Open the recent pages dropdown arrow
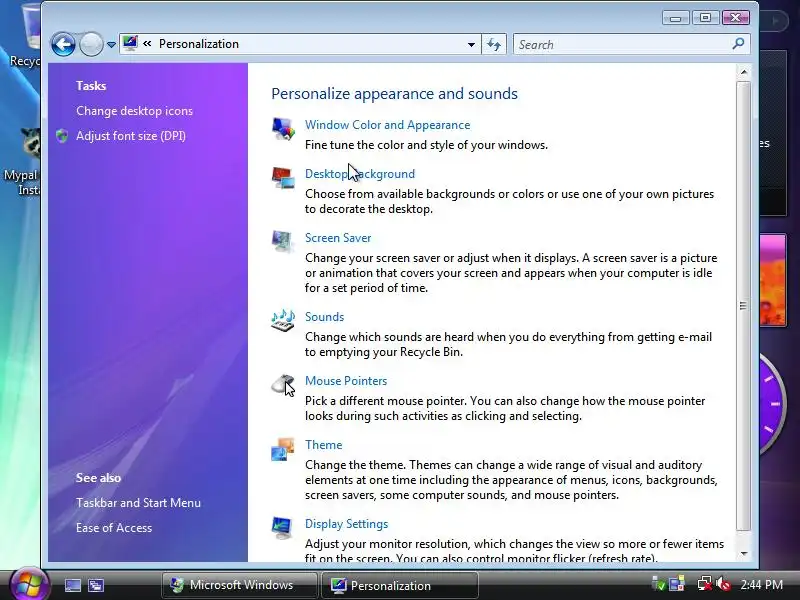 point(111,45)
